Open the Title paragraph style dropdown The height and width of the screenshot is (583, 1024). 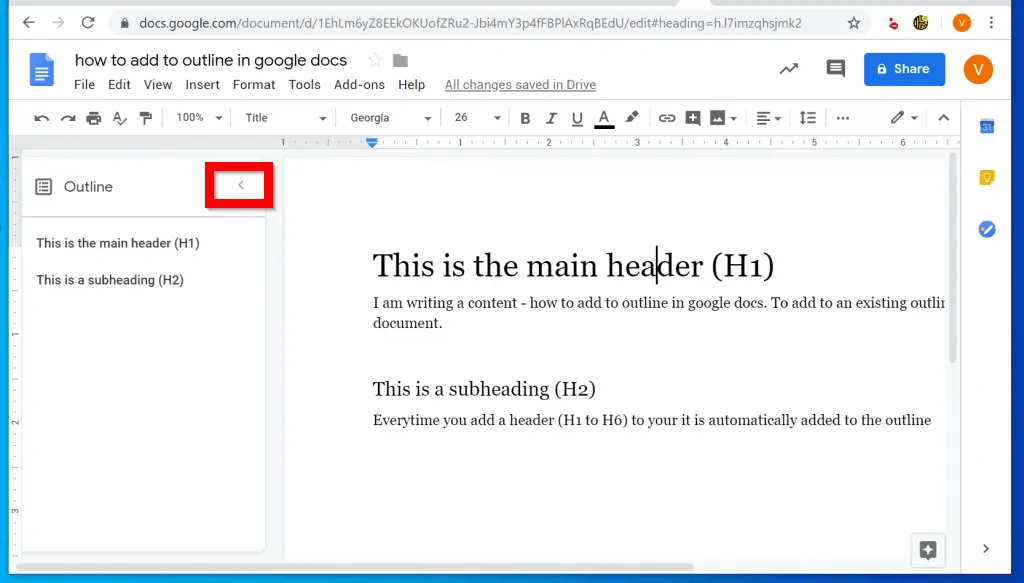285,118
